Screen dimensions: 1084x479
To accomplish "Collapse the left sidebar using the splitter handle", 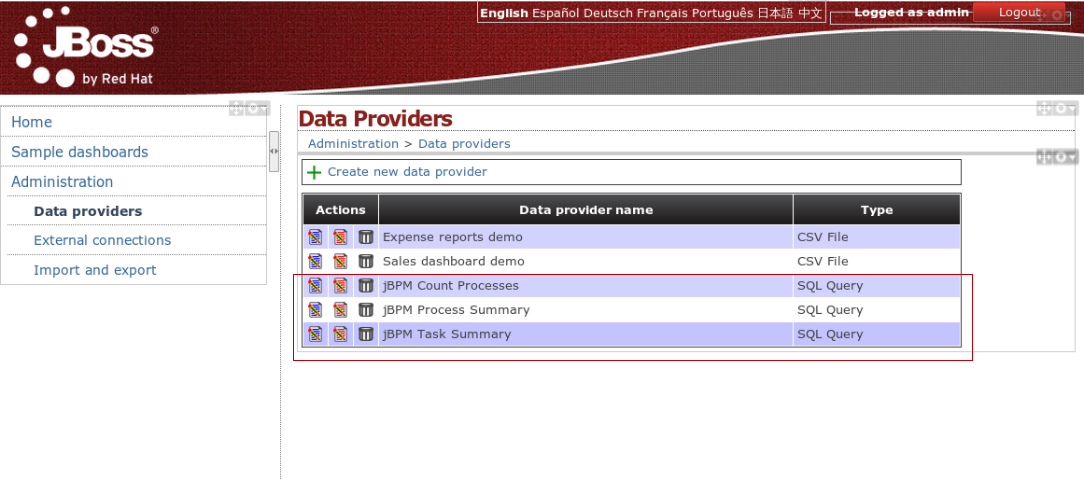I will 274,151.
